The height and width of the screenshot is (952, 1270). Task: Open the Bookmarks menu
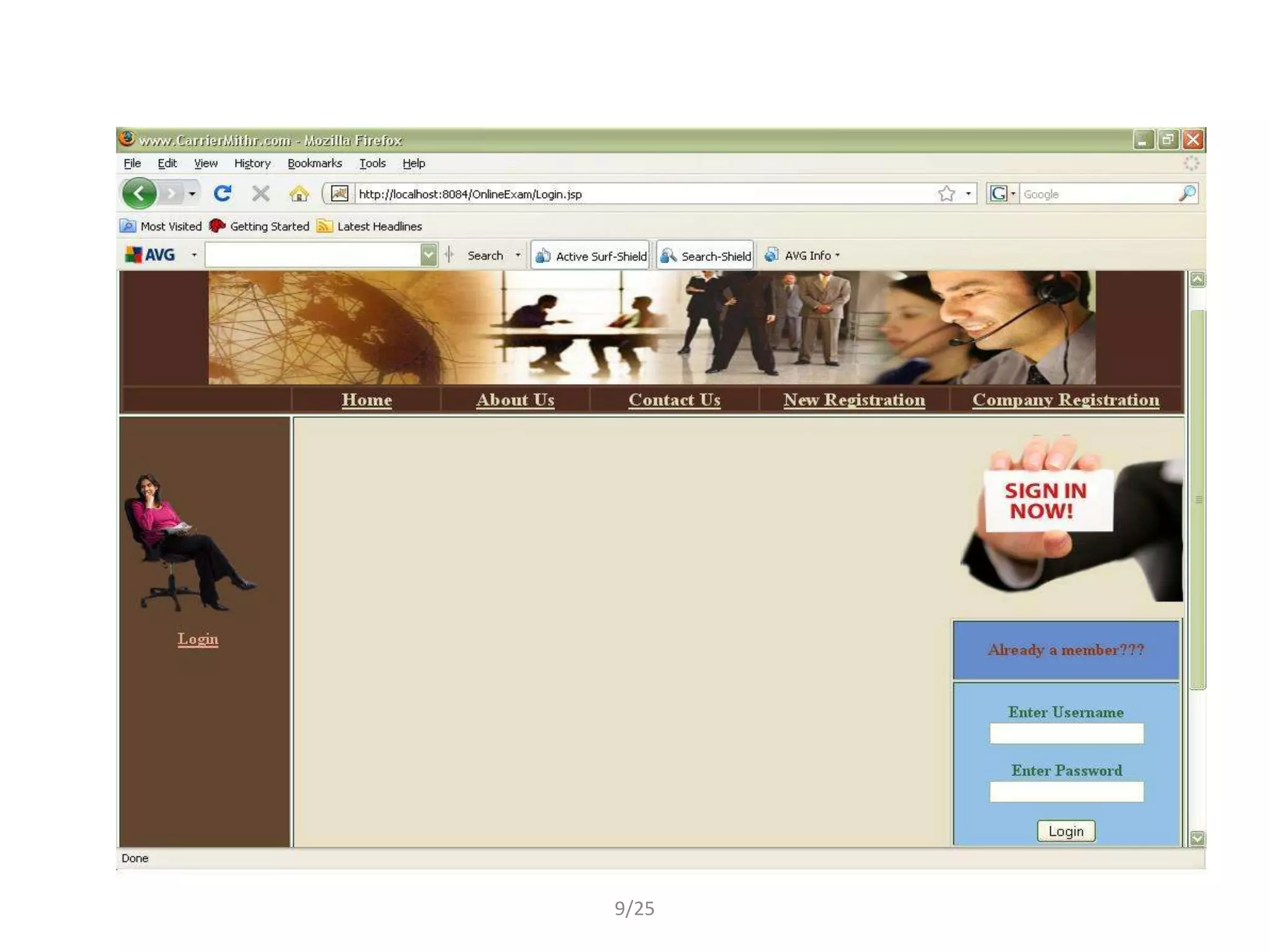(x=314, y=163)
